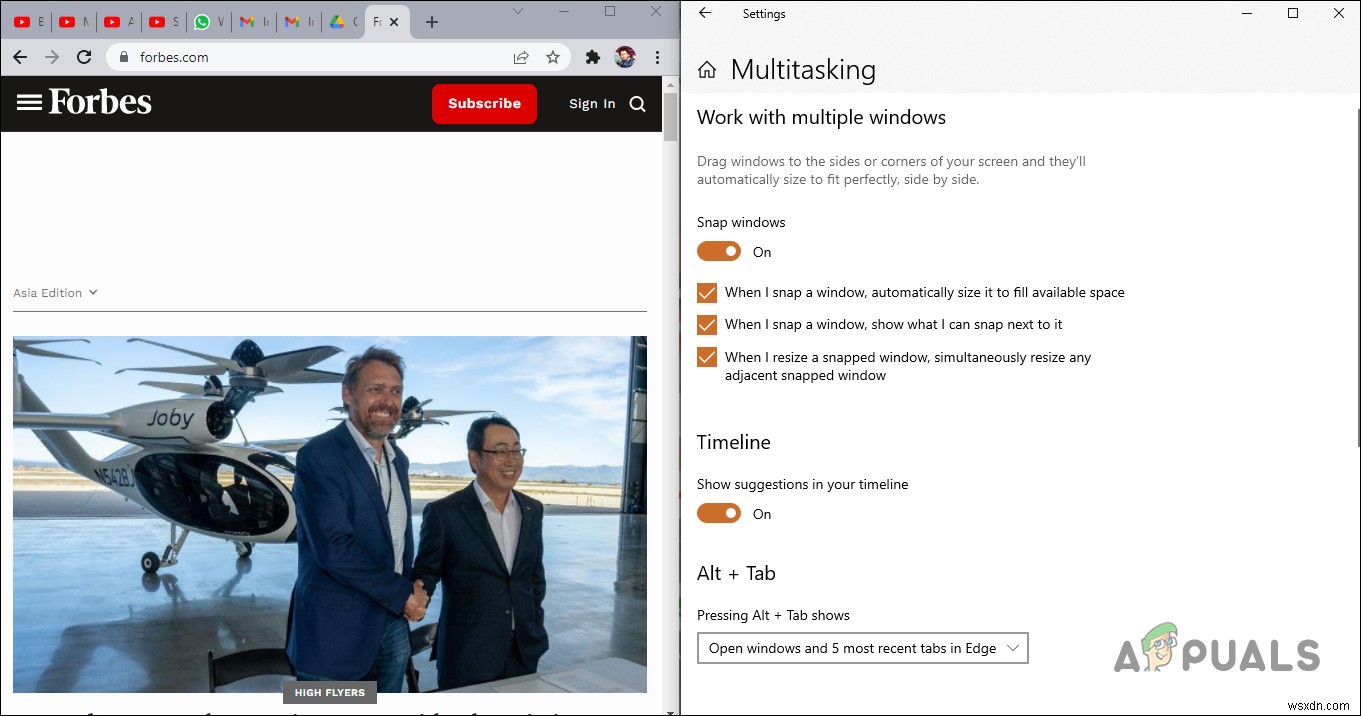
Task: Minimize the Settings window
Action: (1247, 13)
